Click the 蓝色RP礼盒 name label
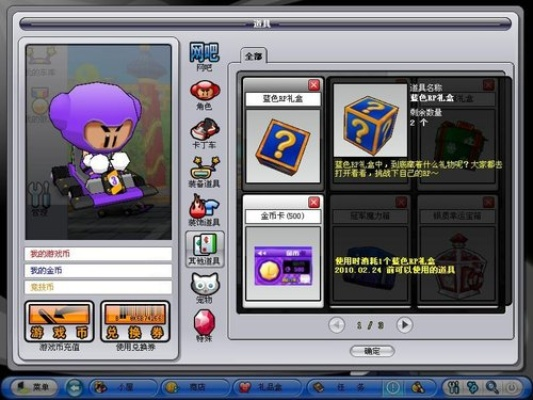Viewport: 533px width, 400px height. click(283, 99)
